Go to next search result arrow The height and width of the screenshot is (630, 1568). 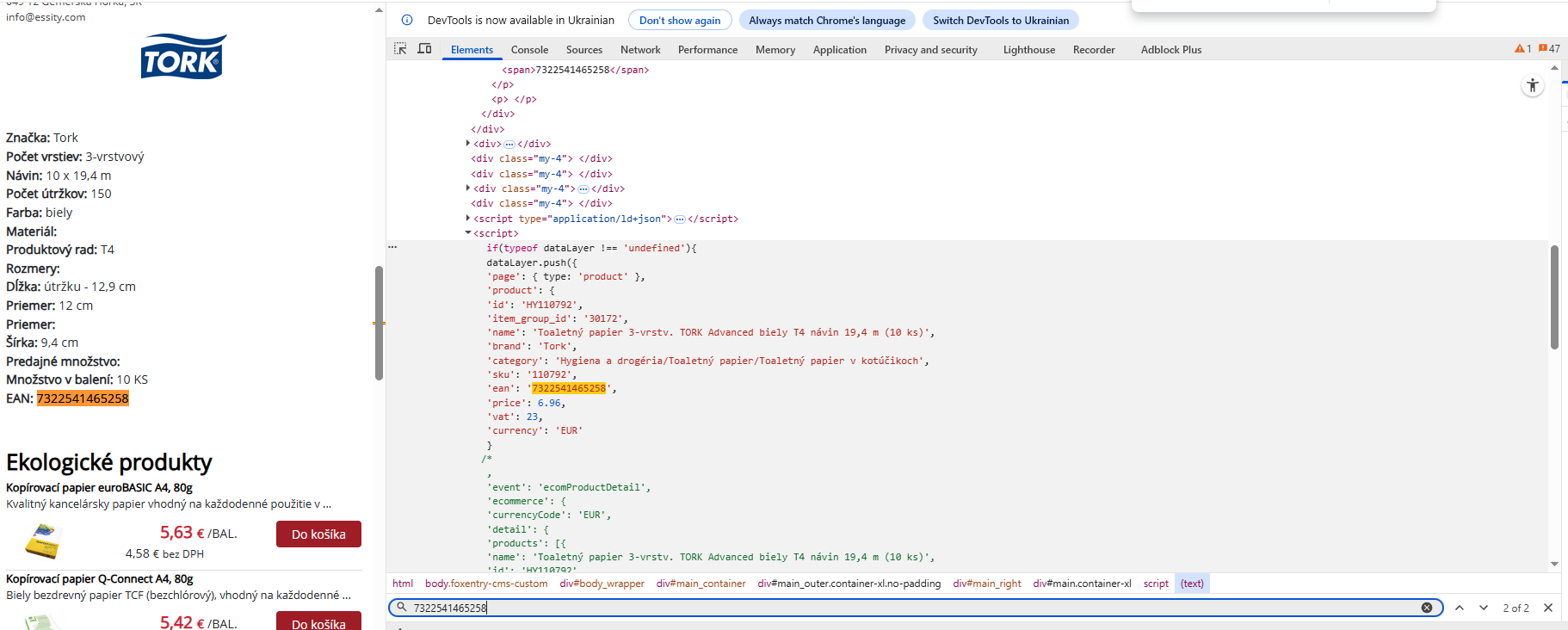(x=1484, y=608)
